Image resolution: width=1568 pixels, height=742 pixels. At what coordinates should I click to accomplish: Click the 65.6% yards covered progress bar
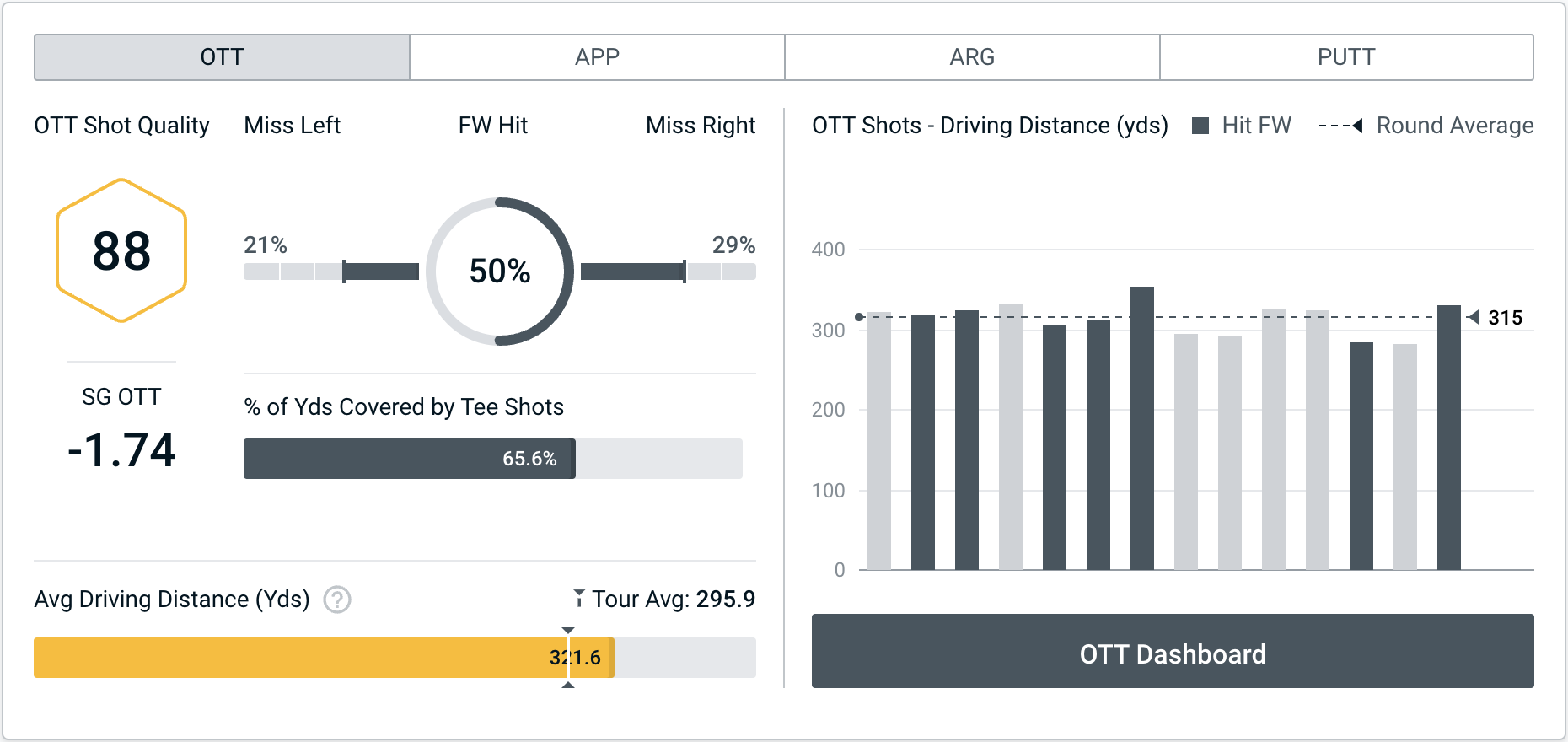pyautogui.click(x=409, y=459)
